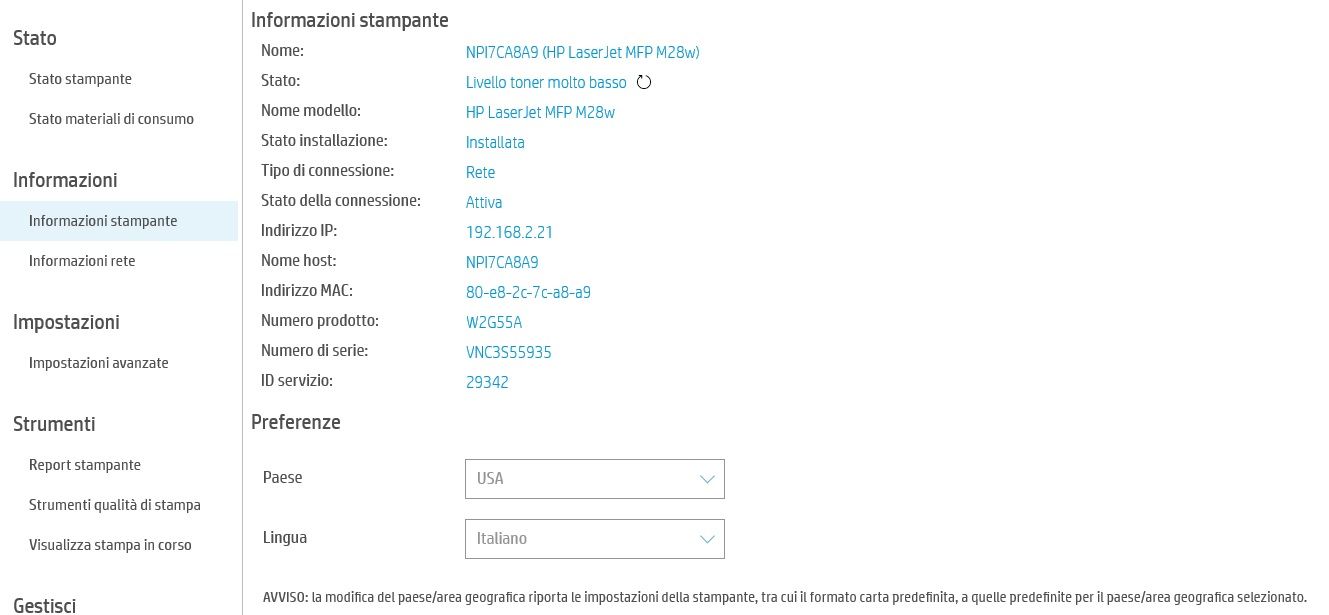
Task: Click the refresh icon next to toner status
Action: click(644, 82)
